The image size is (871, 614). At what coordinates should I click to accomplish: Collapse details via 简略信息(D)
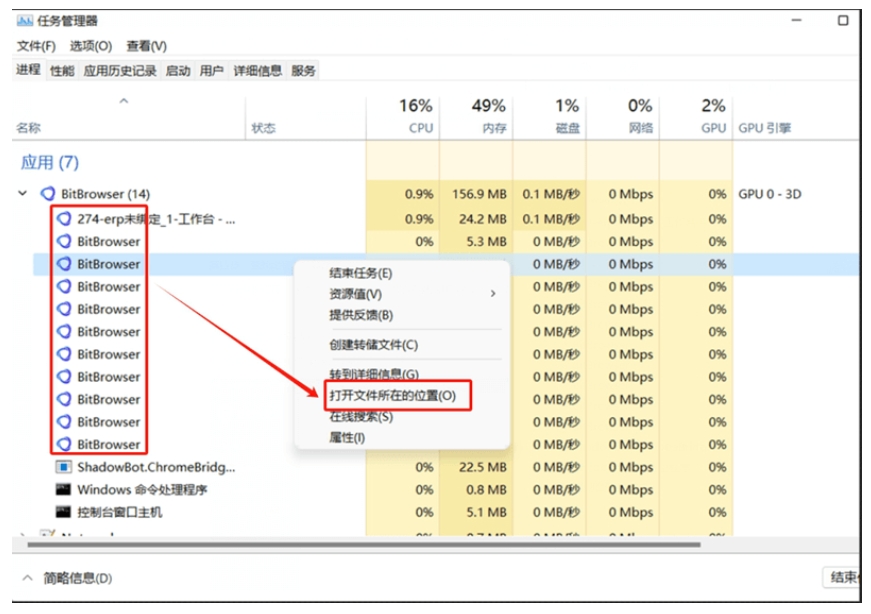click(x=67, y=578)
